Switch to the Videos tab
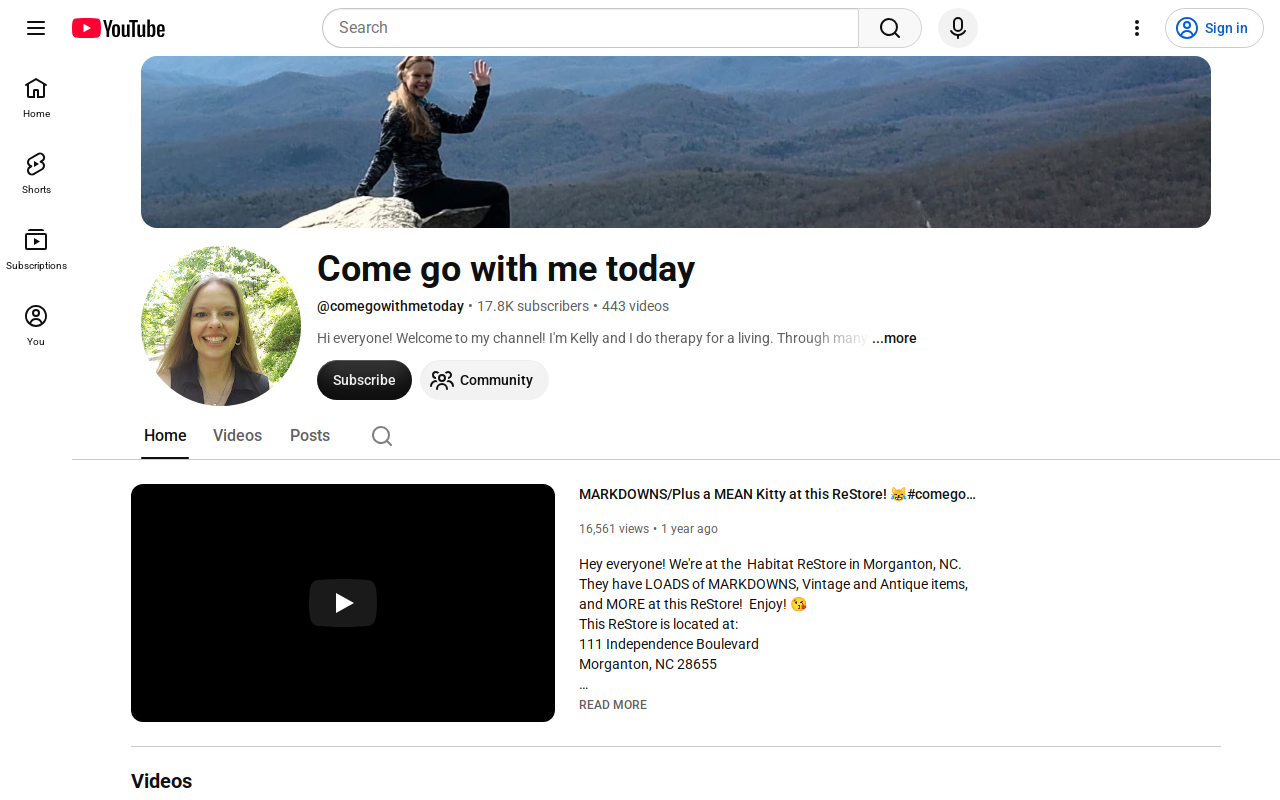Screen dimensions: 1280x800 tap(237, 436)
